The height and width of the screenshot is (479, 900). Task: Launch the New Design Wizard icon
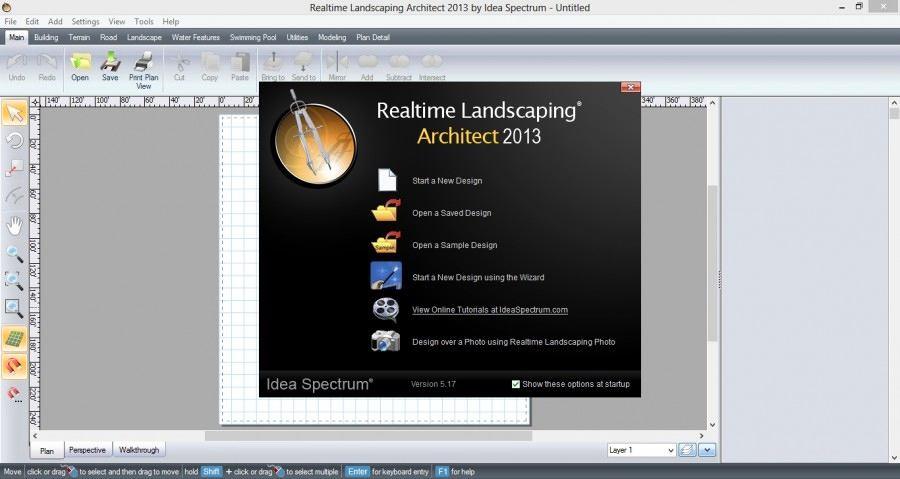click(387, 276)
